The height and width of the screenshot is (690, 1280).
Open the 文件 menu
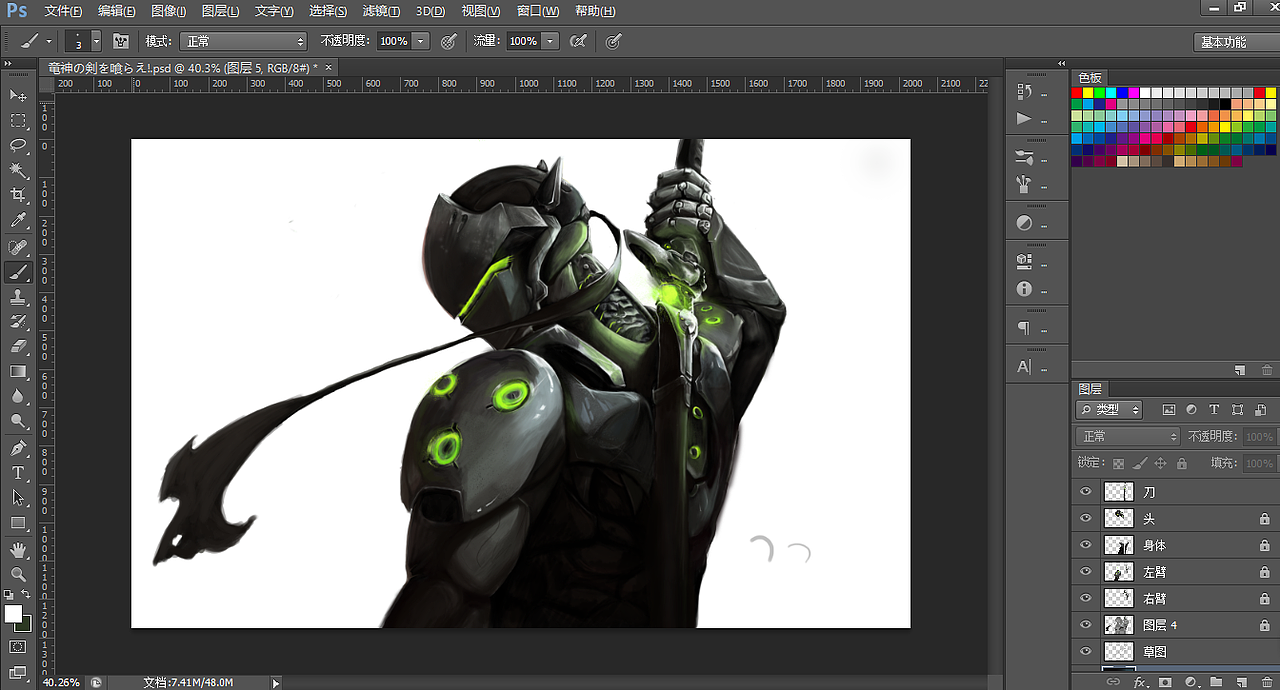coord(63,11)
